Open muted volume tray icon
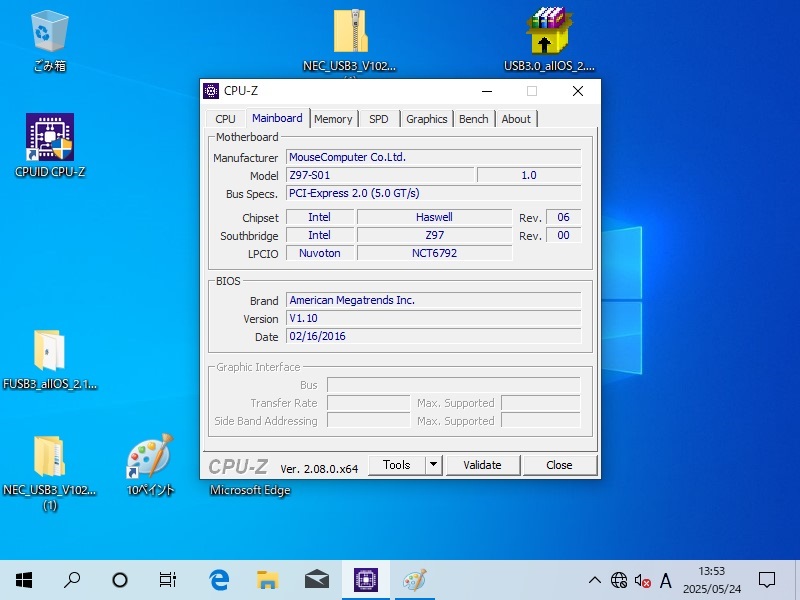Viewport: 800px width, 600px height. (x=642, y=580)
